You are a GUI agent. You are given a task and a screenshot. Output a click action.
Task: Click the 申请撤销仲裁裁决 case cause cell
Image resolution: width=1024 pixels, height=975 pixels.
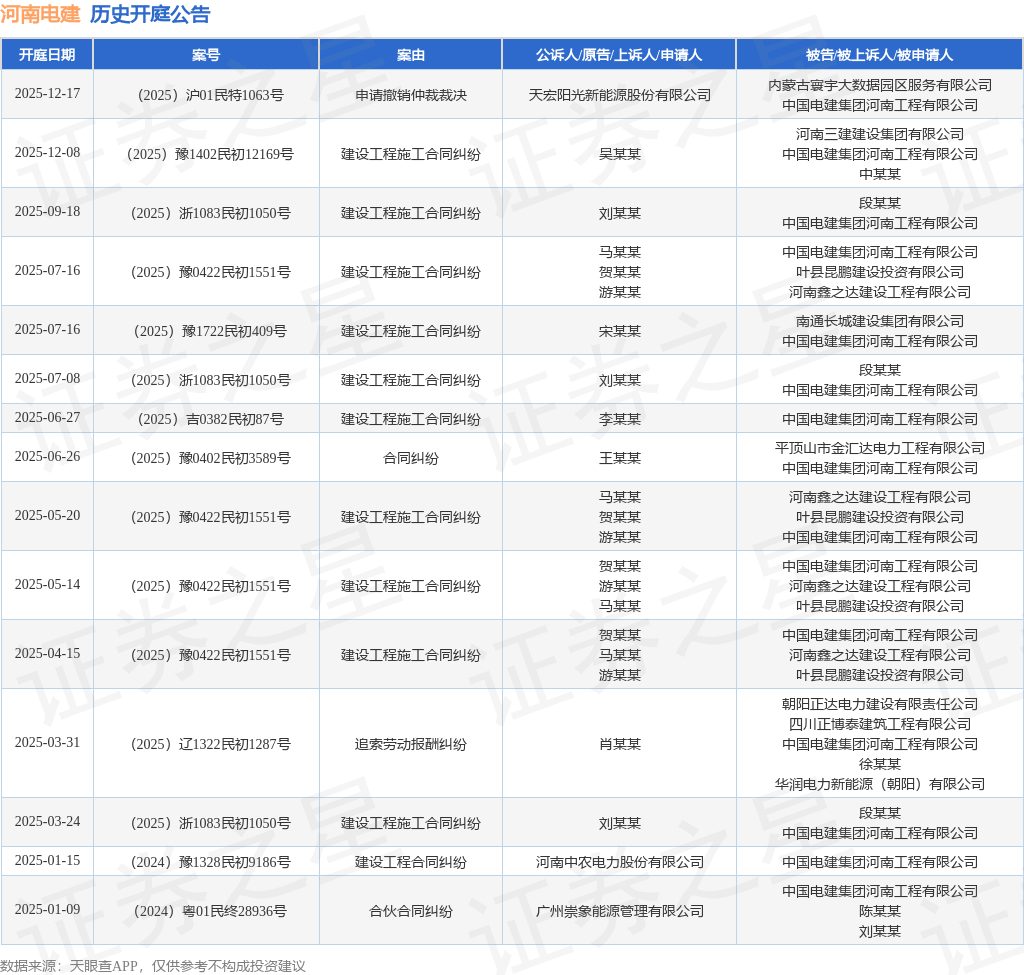[410, 95]
